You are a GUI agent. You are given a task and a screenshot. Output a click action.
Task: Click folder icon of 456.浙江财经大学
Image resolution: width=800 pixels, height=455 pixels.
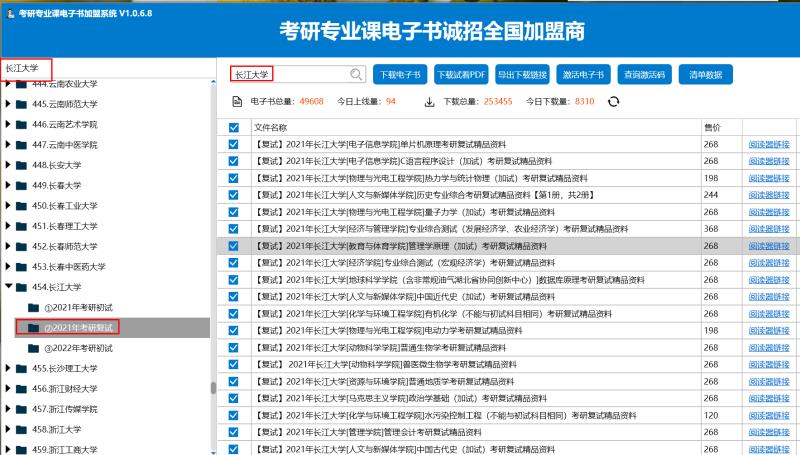pos(21,389)
